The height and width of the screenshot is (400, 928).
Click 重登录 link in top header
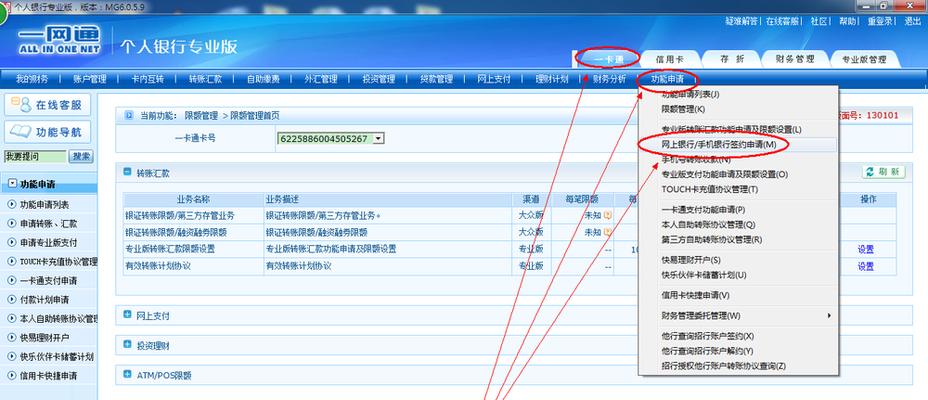pos(880,21)
